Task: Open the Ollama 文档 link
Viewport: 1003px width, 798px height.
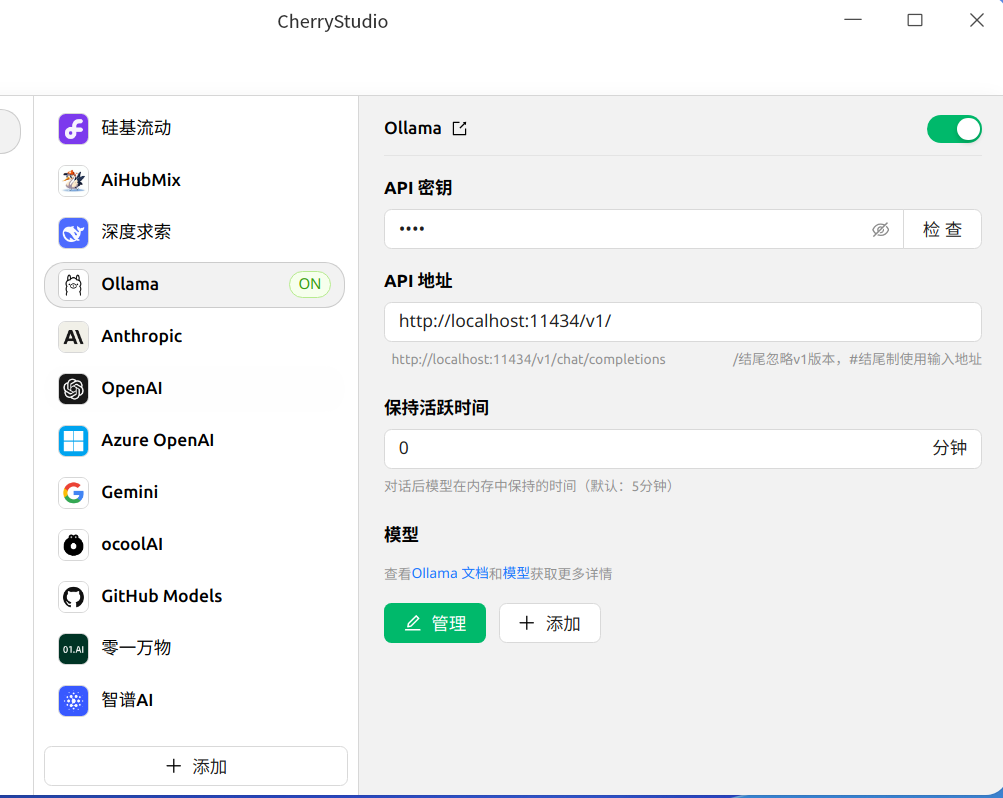Action: pyautogui.click(x=450, y=574)
